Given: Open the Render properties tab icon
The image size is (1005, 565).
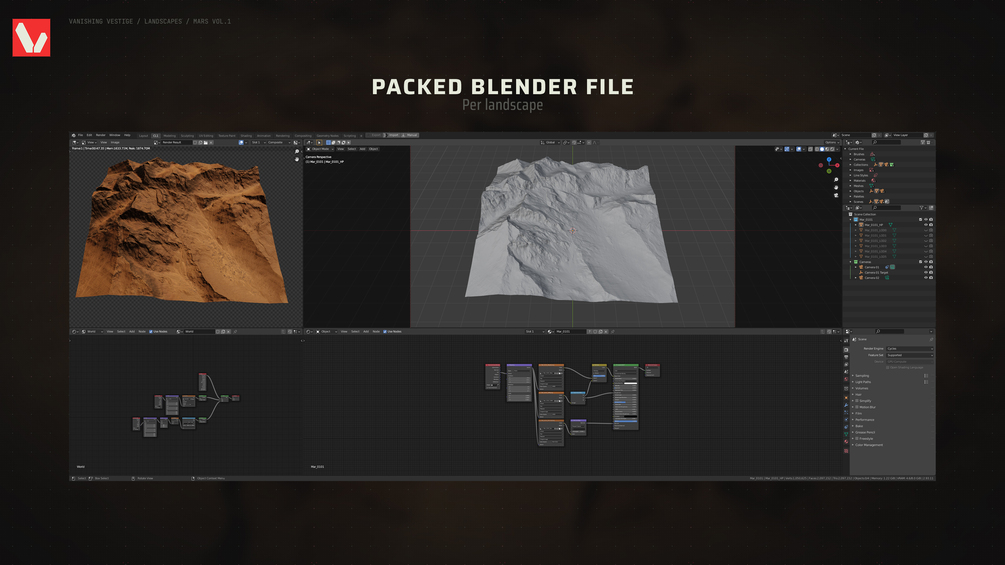Looking at the screenshot, I should tap(846, 350).
